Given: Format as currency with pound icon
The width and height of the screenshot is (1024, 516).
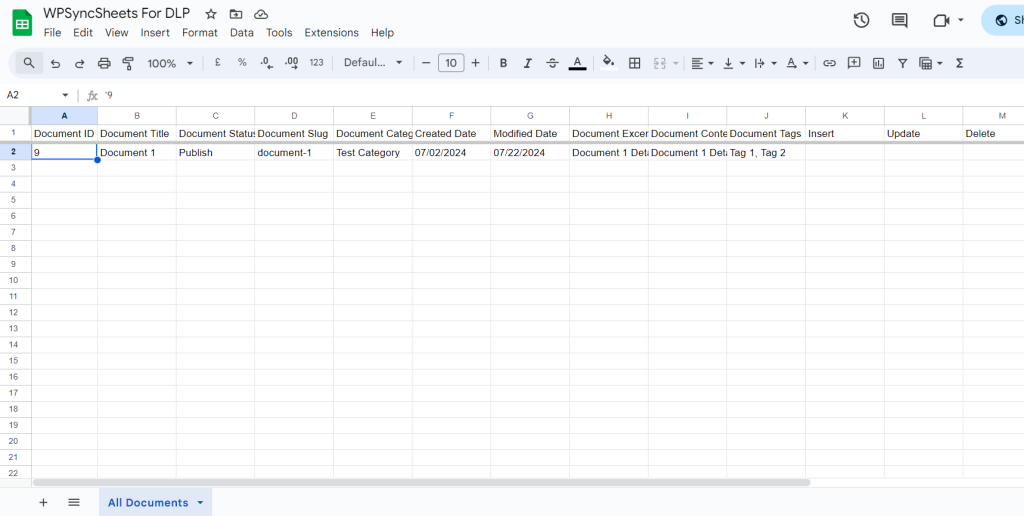Looking at the screenshot, I should coord(217,63).
